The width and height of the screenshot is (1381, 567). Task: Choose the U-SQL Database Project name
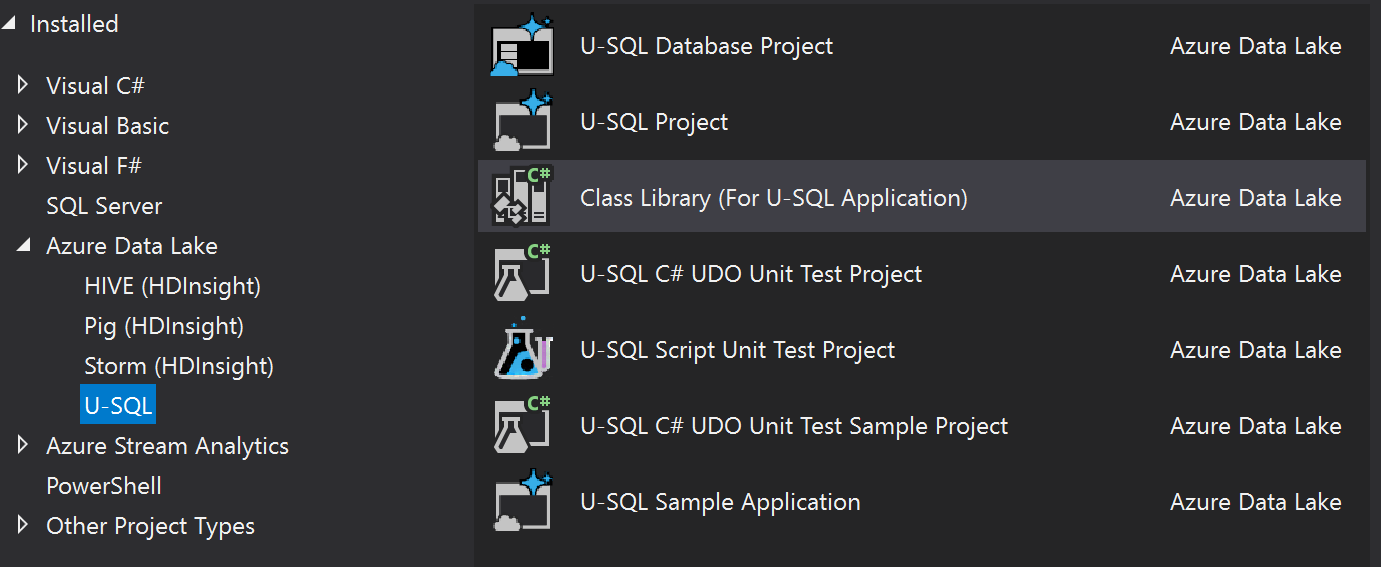point(707,46)
